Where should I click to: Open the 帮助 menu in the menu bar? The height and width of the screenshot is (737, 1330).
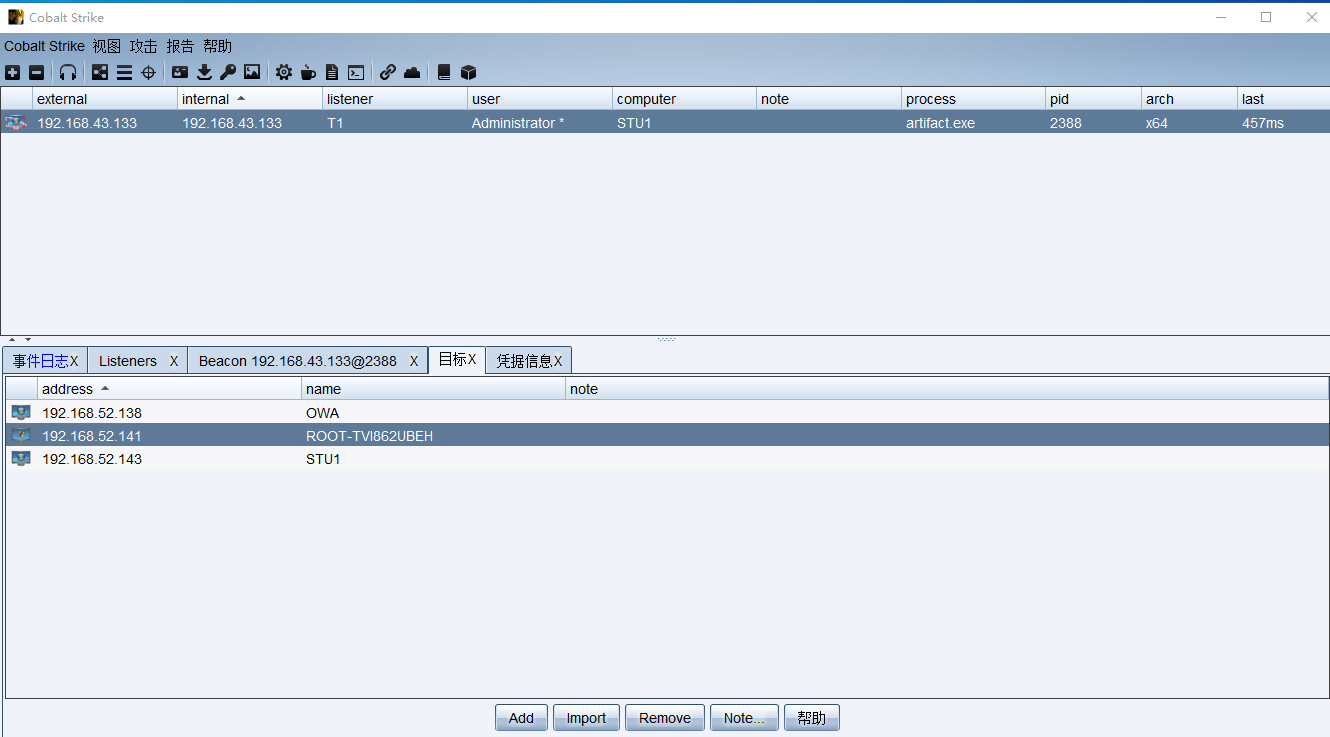point(218,46)
